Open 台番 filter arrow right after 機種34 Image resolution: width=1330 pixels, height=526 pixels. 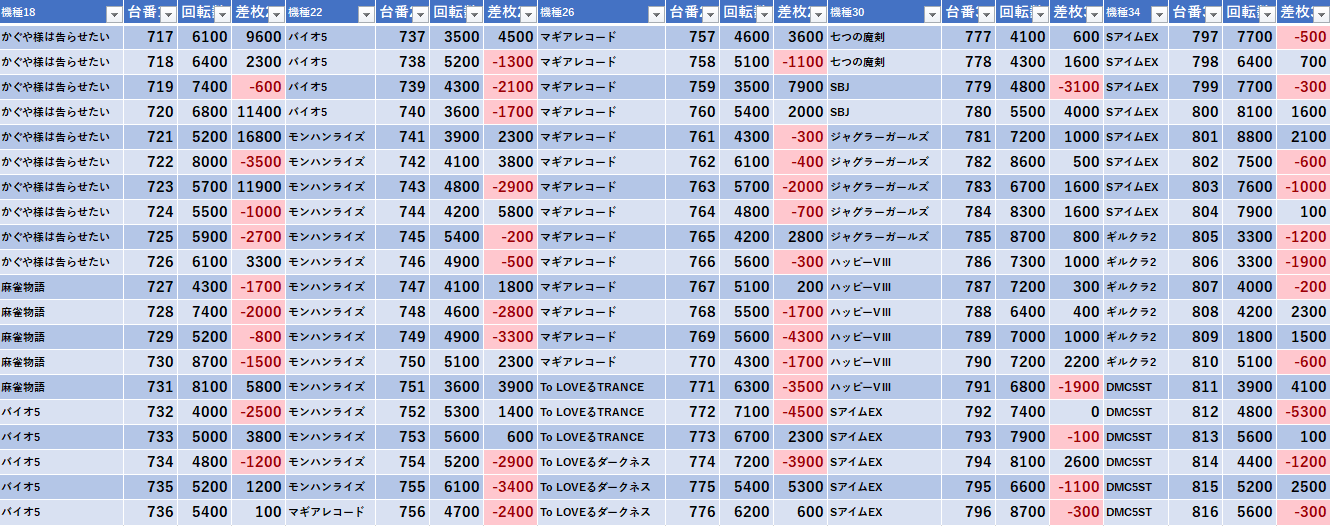[1212, 13]
